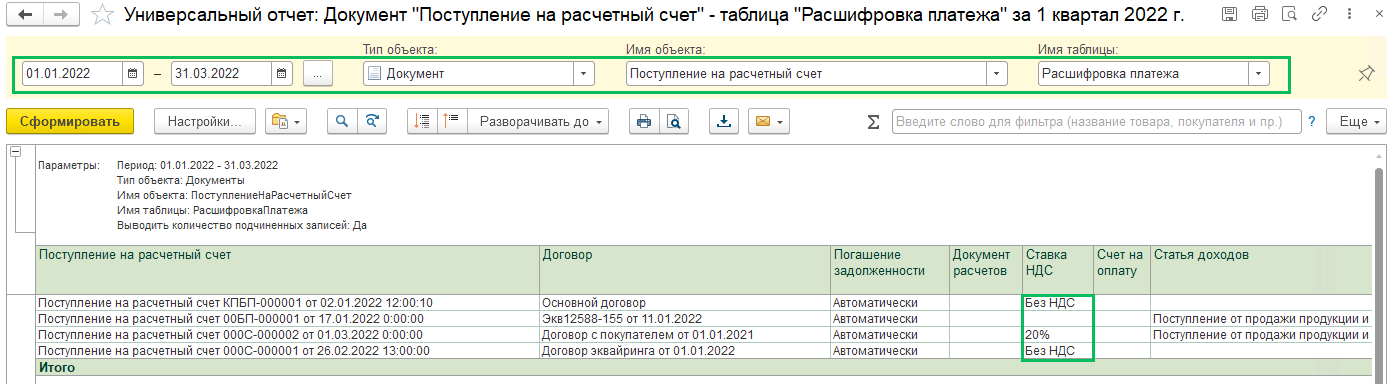Collapse the report parameters group minus box
This screenshot has height=384, width=1399.
(x=14, y=152)
